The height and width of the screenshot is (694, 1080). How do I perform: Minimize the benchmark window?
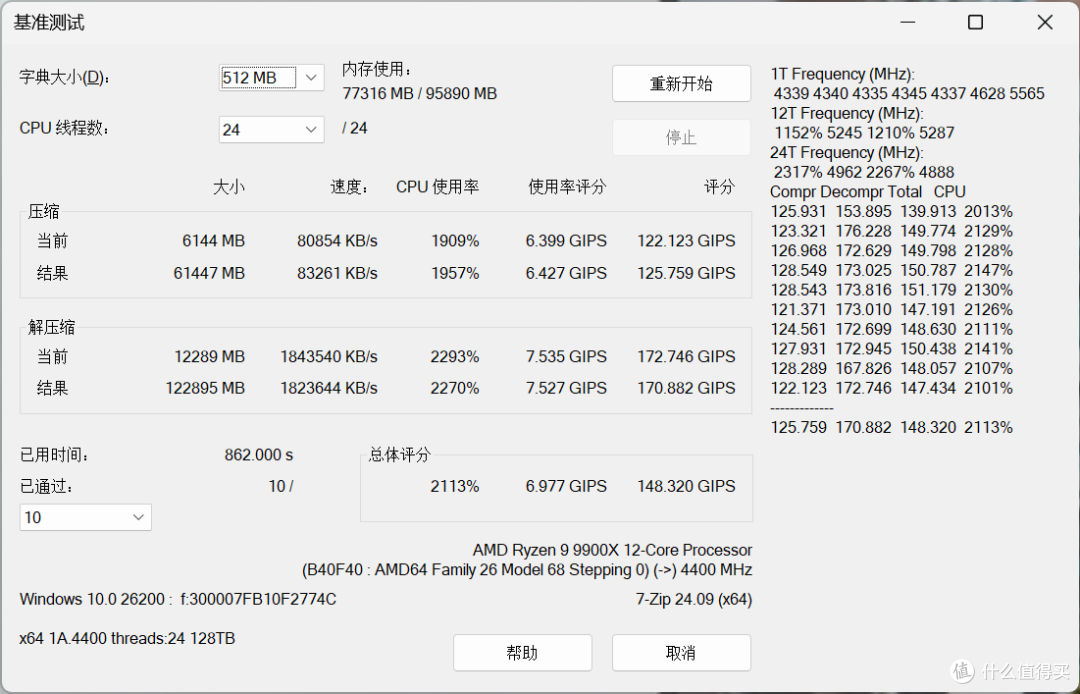point(908,22)
